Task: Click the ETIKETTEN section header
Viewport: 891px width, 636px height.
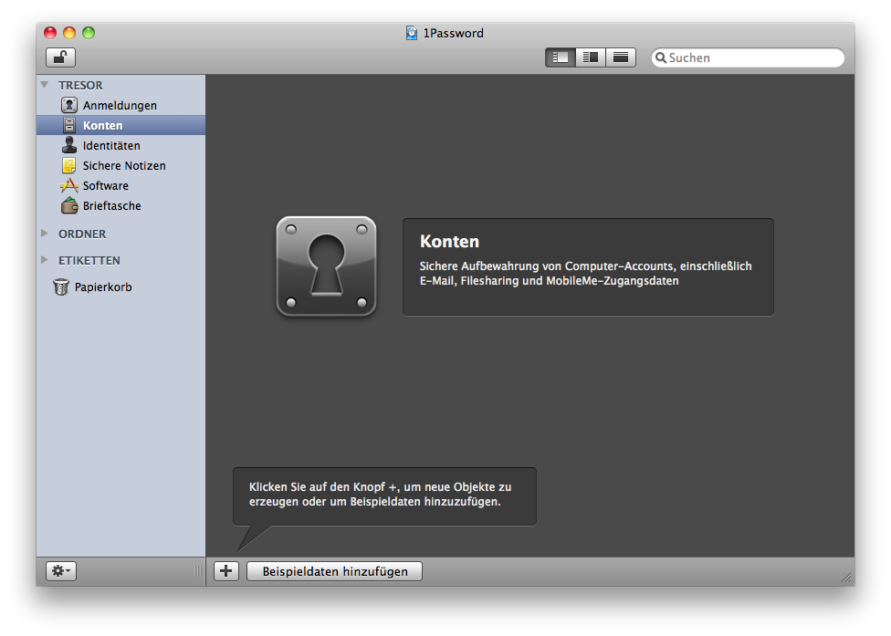Action: [89, 260]
